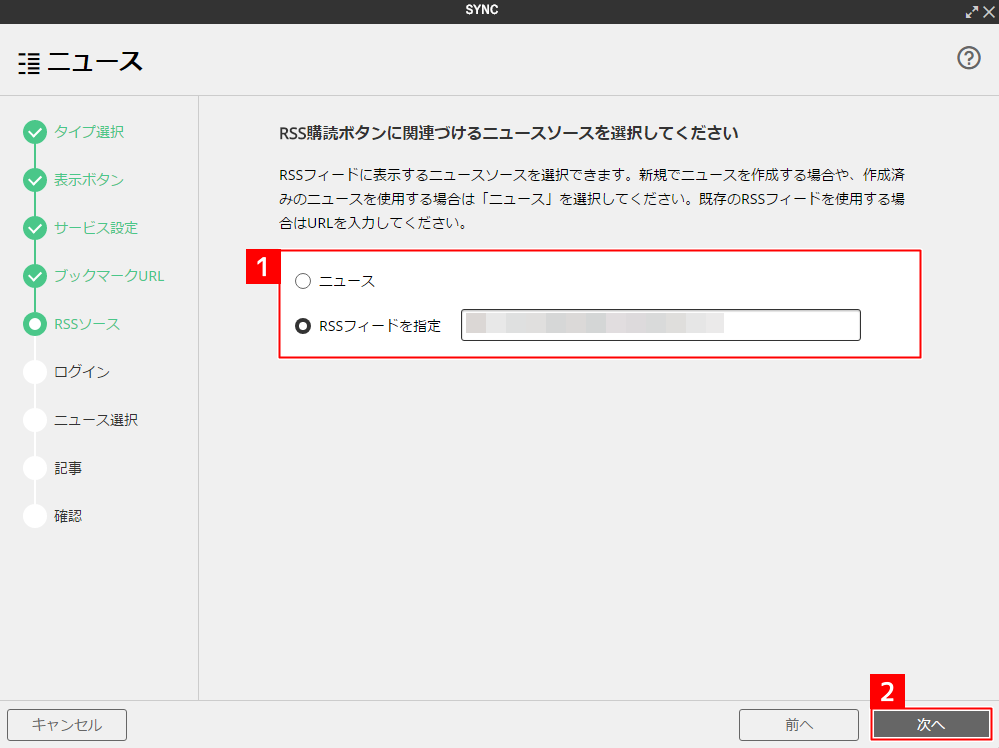This screenshot has width=999, height=748.
Task: Close the SYNC dialog with X icon
Action: click(989, 12)
